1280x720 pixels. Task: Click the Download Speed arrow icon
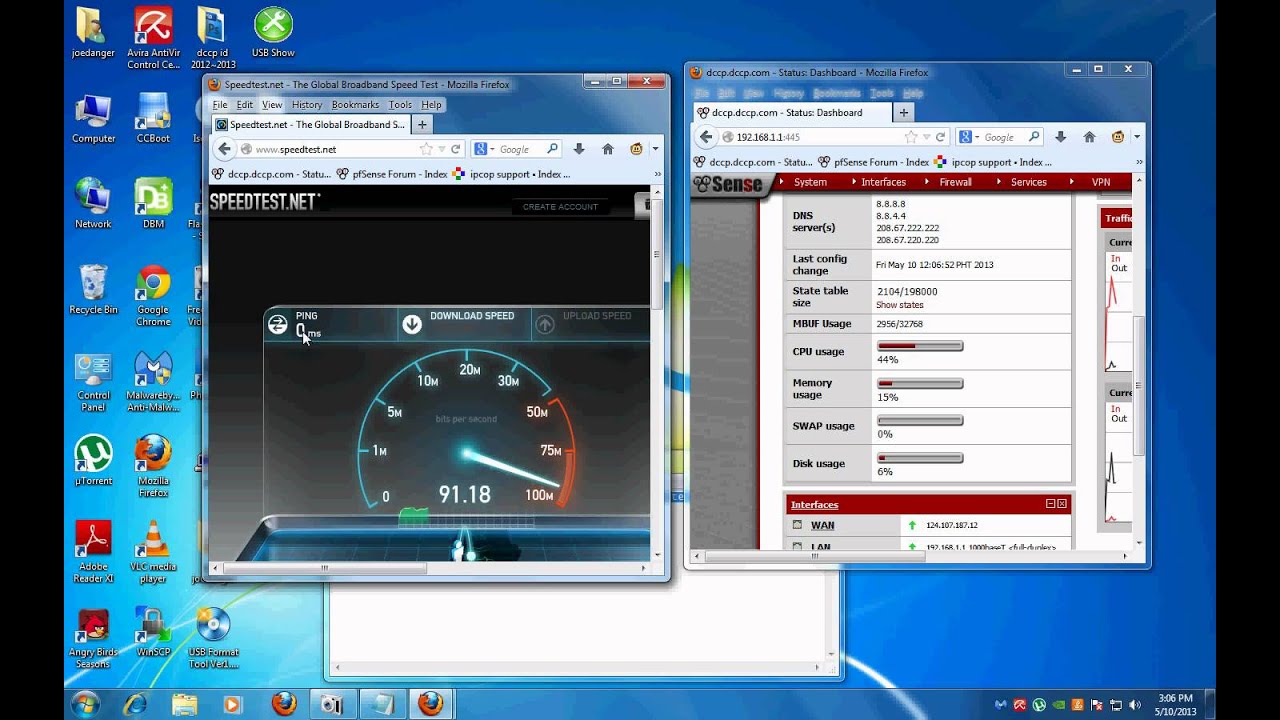point(411,324)
